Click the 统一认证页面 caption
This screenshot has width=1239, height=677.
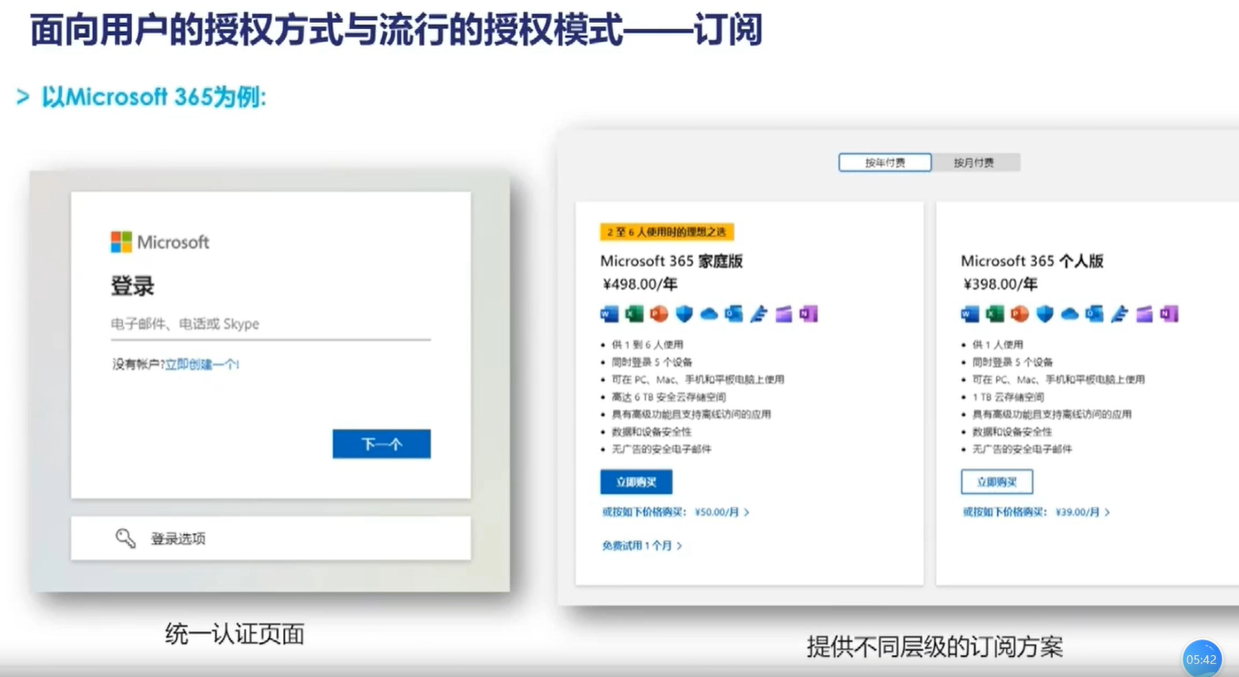pyautogui.click(x=235, y=634)
